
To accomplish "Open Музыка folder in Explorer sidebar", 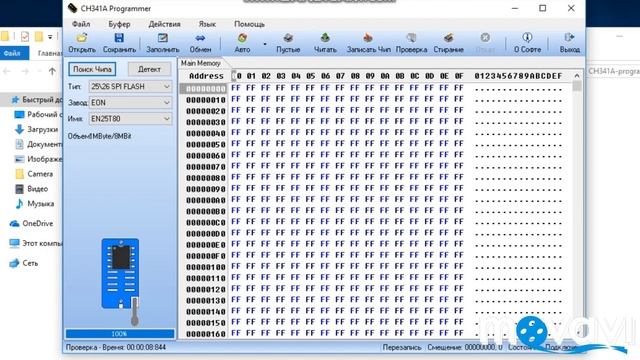I will 34,204.
